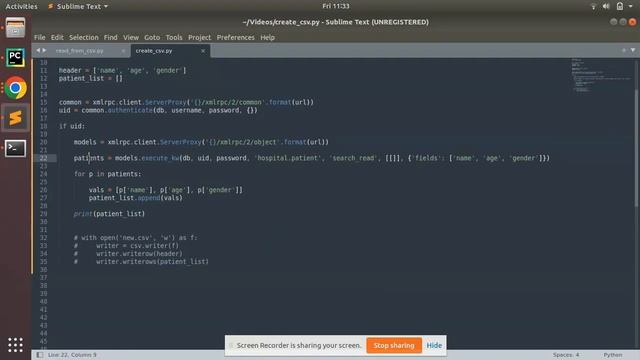Expand the system menu arrow
640x360 pixels.
pyautogui.click(x=631, y=7)
